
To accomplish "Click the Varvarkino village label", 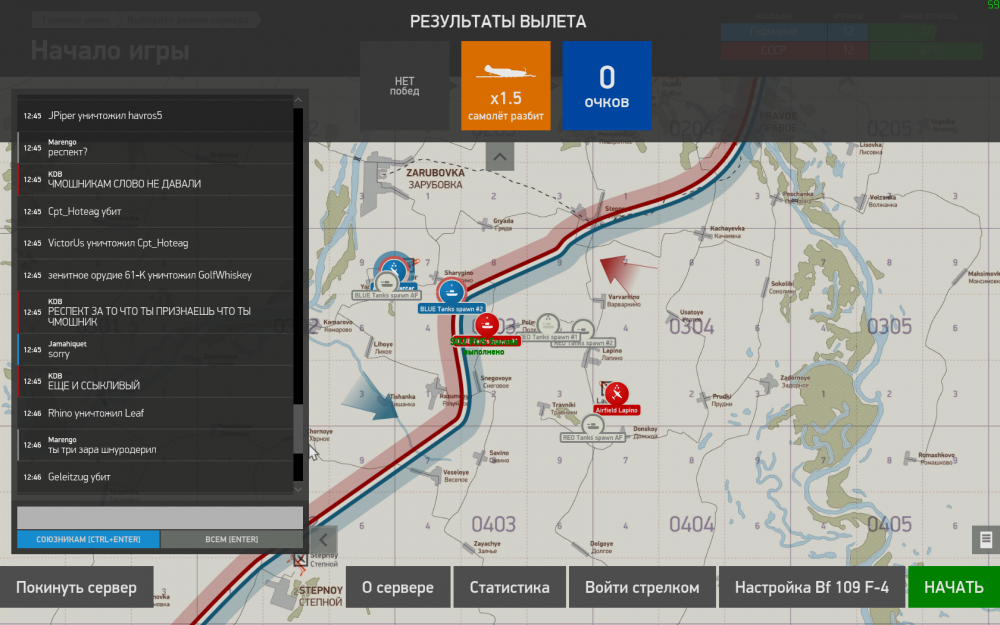I will click(624, 300).
